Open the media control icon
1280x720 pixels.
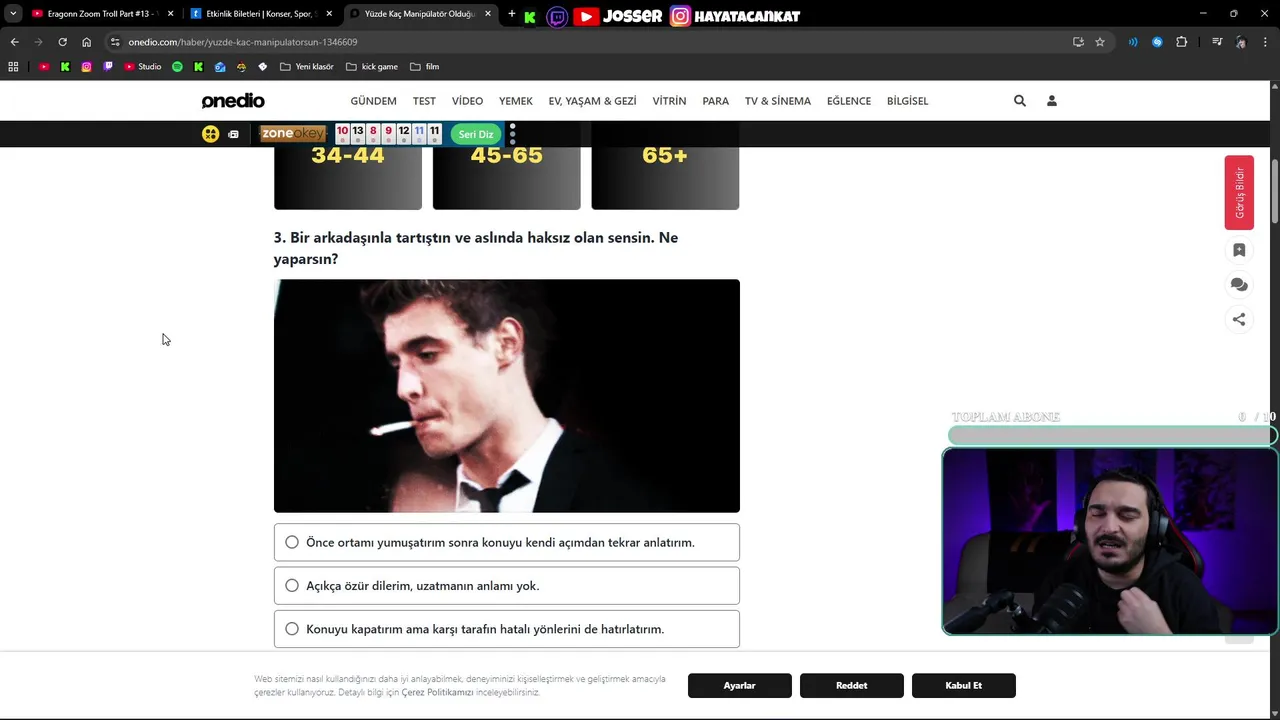(x=1217, y=42)
